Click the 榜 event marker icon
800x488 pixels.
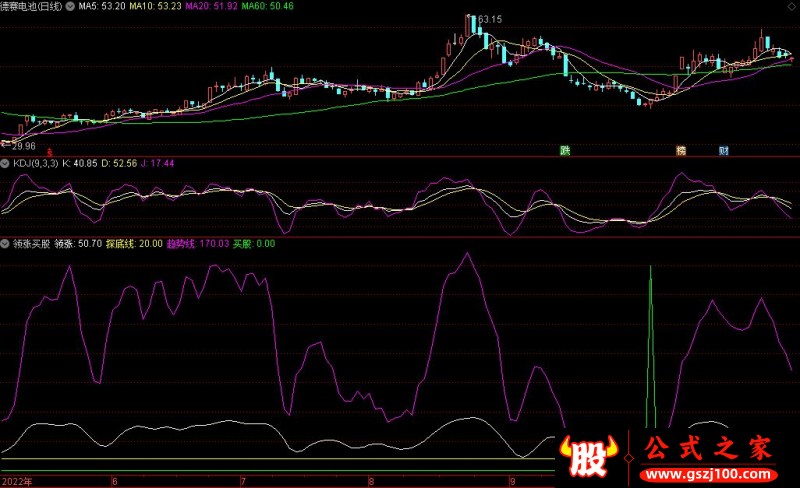[681, 151]
